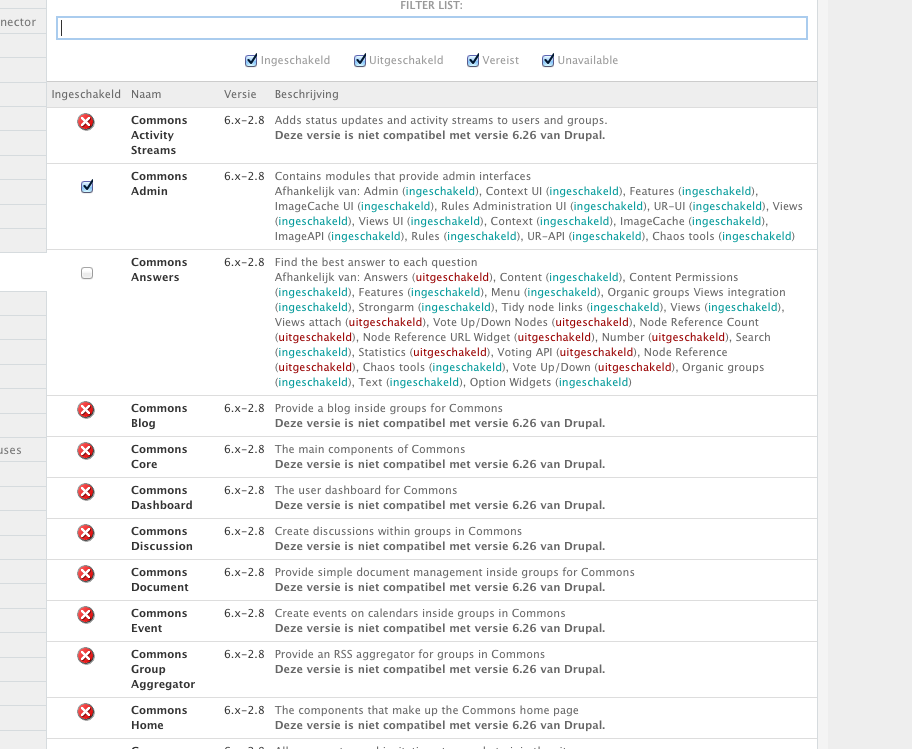
Task: Select the Commons Document module name
Action: tap(159, 580)
